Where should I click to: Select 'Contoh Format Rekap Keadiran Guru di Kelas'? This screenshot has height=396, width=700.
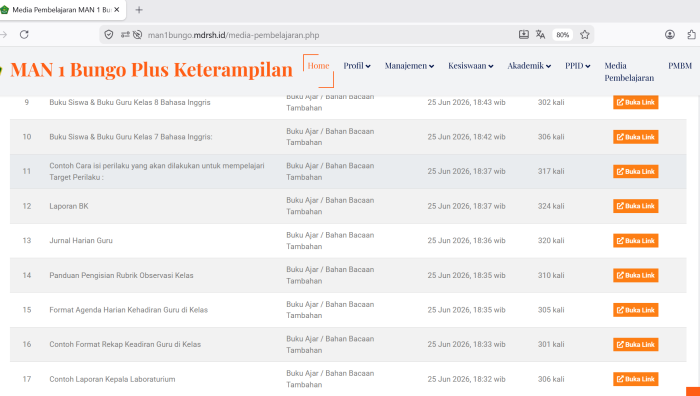click(125, 345)
